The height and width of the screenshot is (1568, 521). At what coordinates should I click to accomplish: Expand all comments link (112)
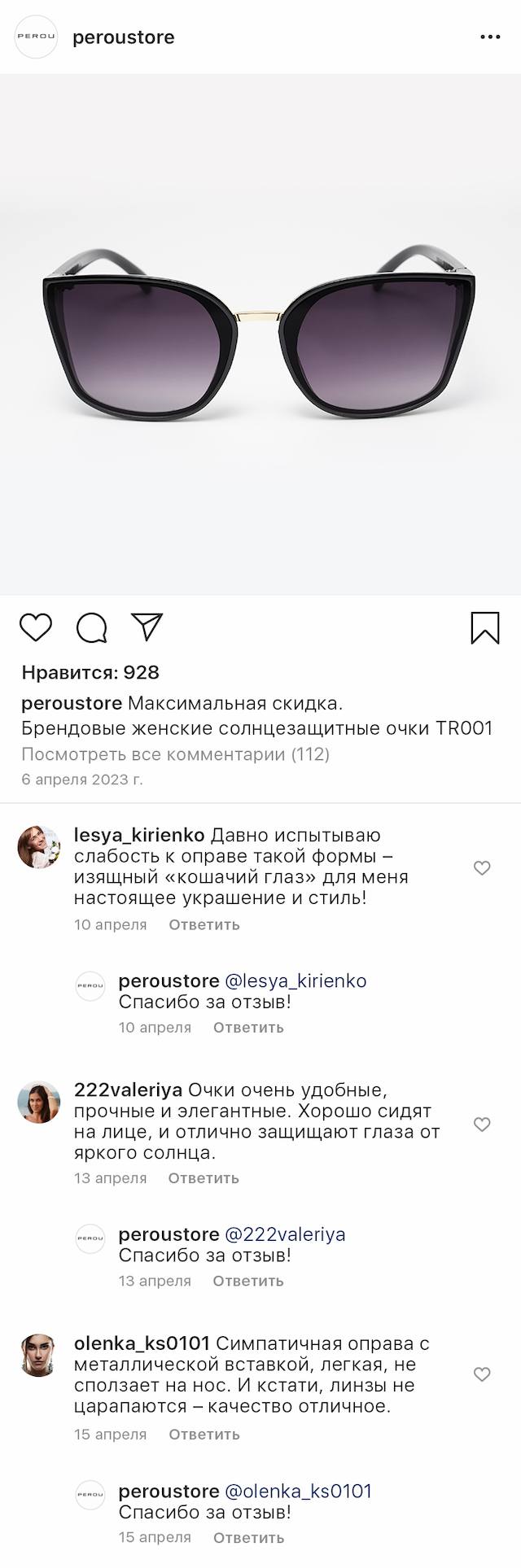pyautogui.click(x=175, y=754)
